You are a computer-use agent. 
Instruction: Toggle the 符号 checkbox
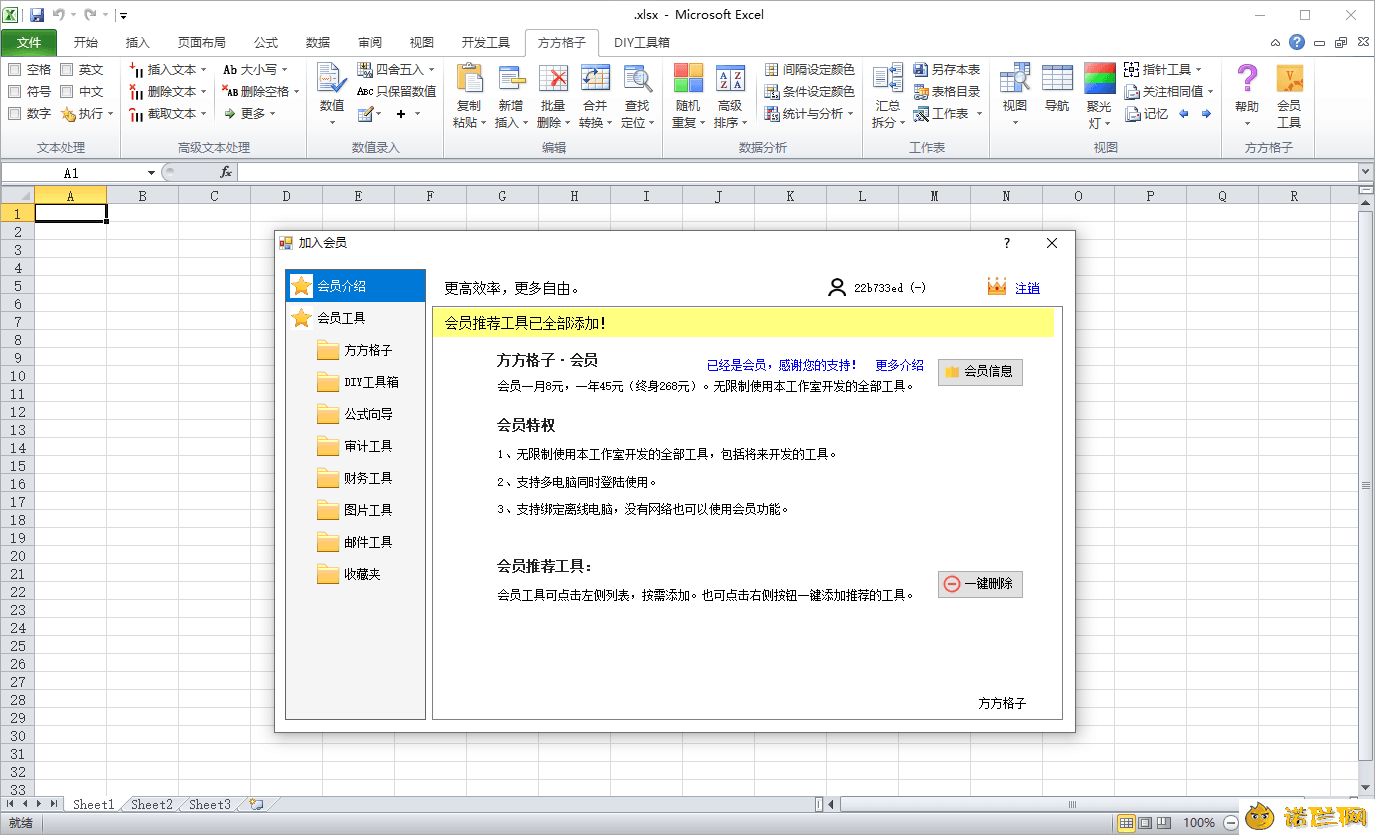[15, 91]
